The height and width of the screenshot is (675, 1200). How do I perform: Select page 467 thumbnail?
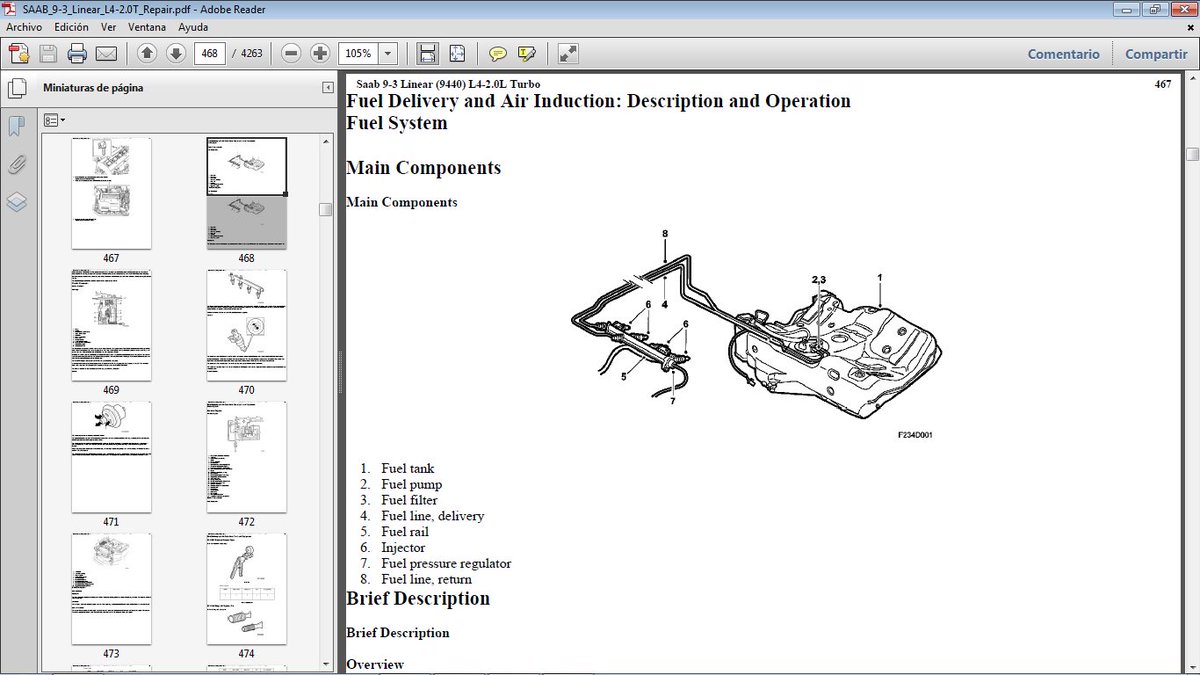coord(111,193)
